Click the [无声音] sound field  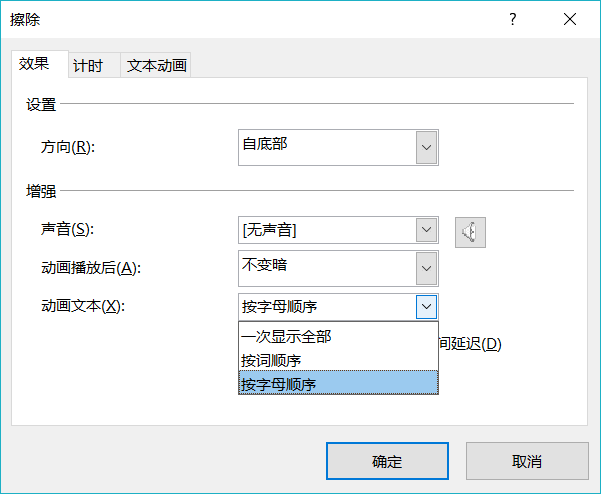(x=326, y=230)
